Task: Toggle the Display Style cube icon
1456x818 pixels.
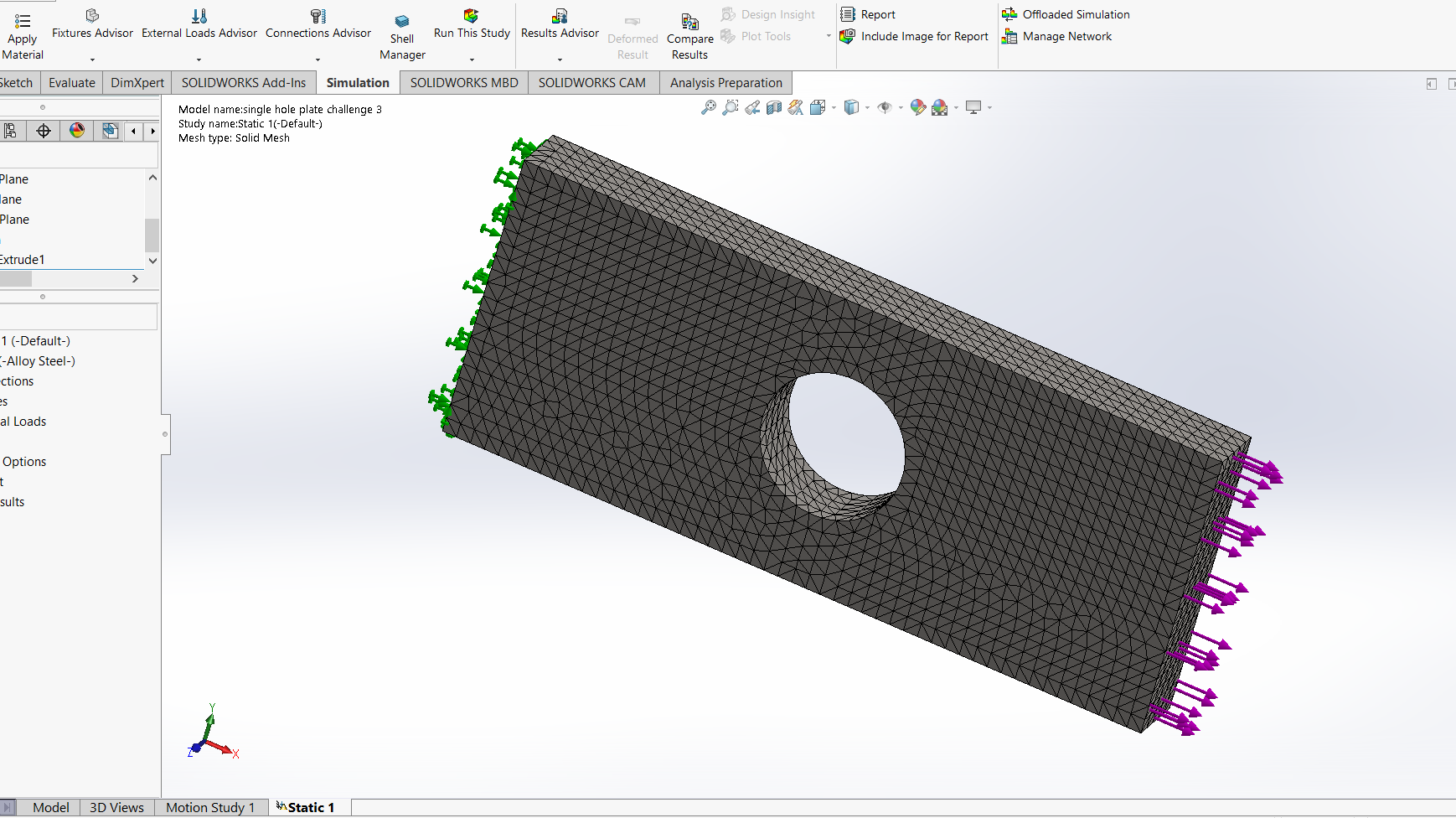Action: click(x=851, y=107)
